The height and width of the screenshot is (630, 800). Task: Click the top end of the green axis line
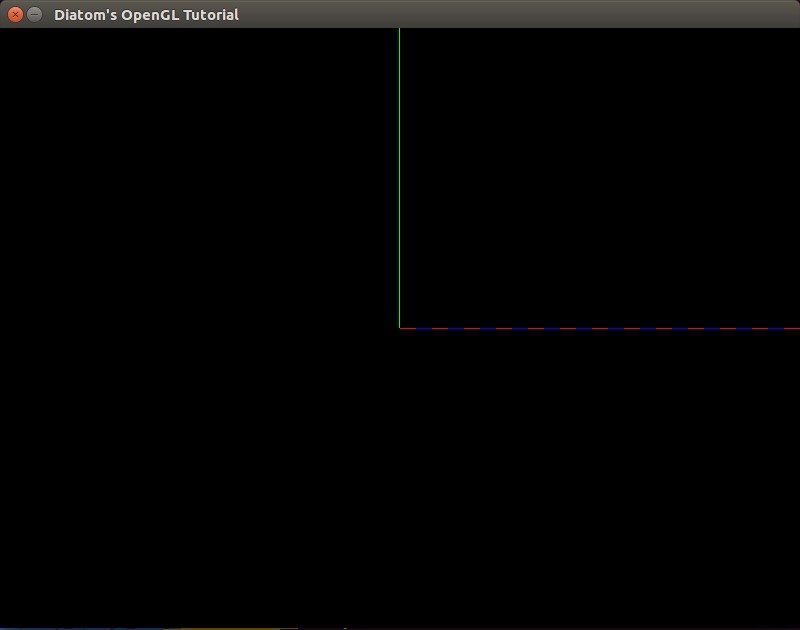(x=399, y=30)
